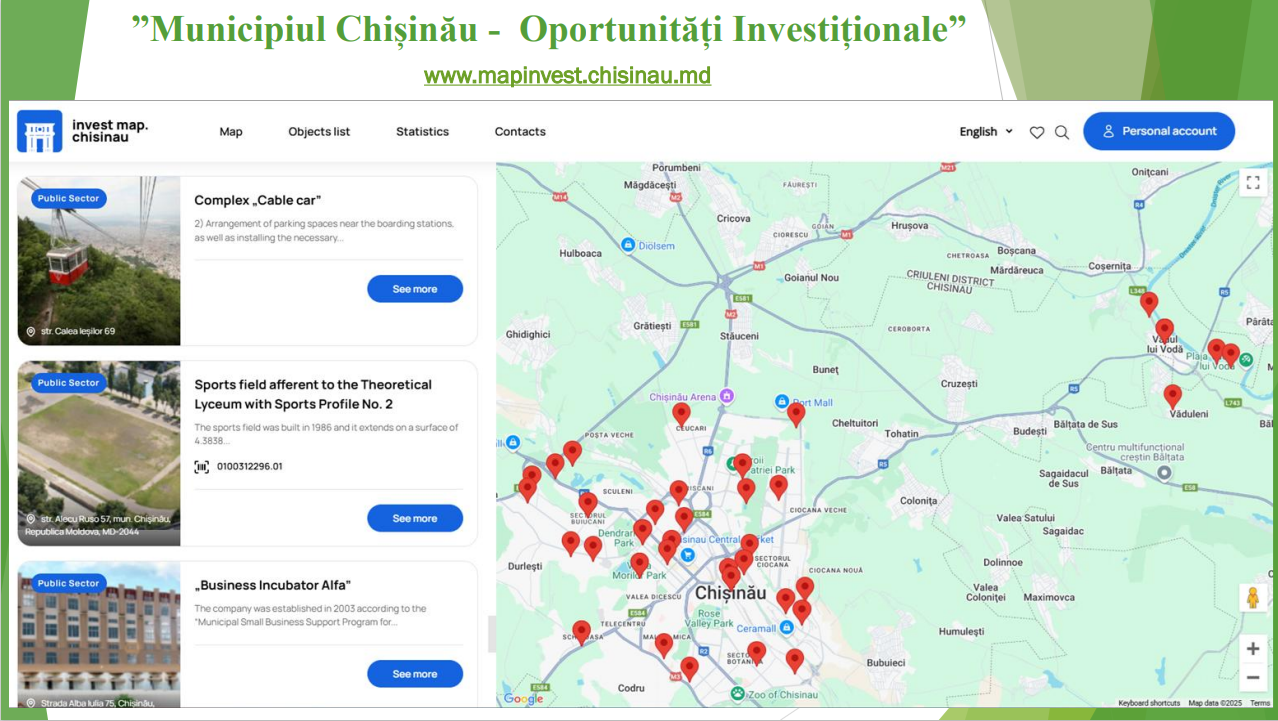1278x721 pixels.
Task: Click See more for Complex Cable car
Action: [x=415, y=289]
